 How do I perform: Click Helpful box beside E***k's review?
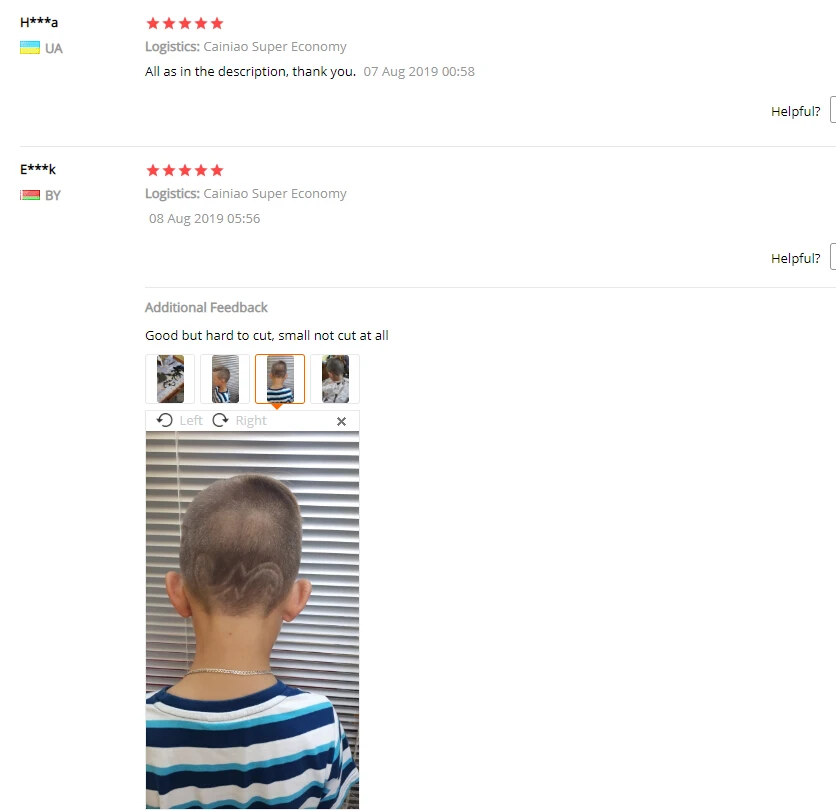pyautogui.click(x=833, y=257)
